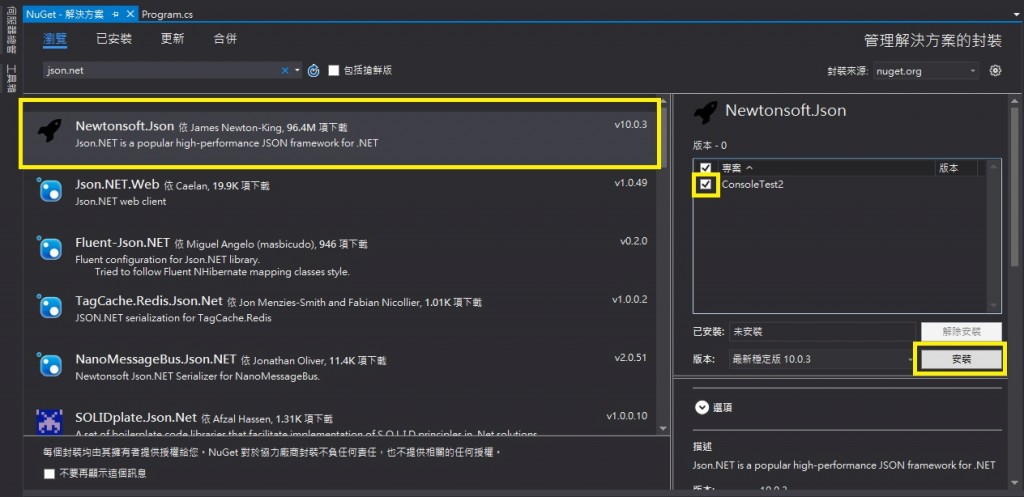The height and width of the screenshot is (497, 1024).
Task: Click the v2.0.51 version label
Action: pyautogui.click(x=630, y=358)
